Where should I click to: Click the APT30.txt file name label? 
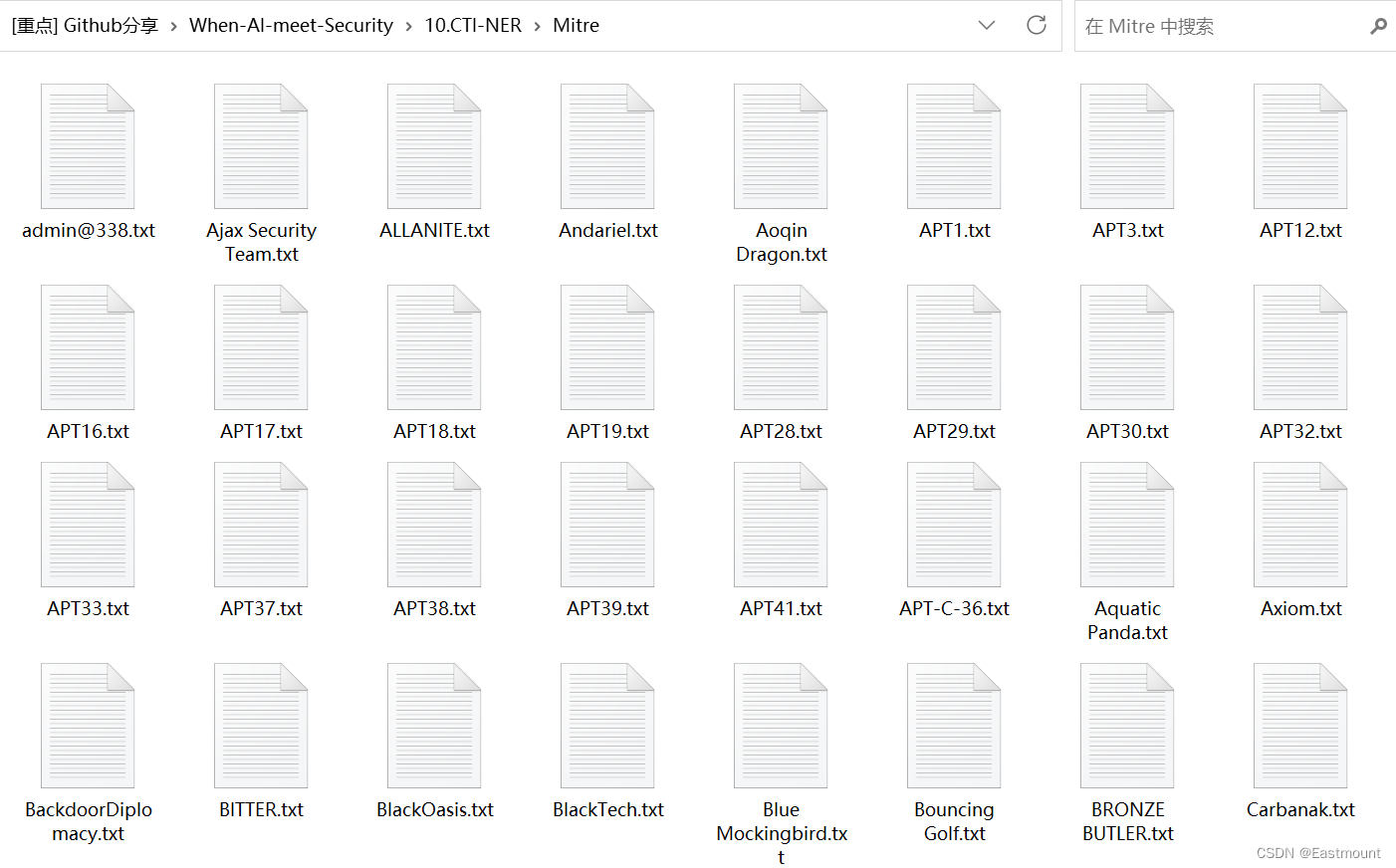(1127, 431)
